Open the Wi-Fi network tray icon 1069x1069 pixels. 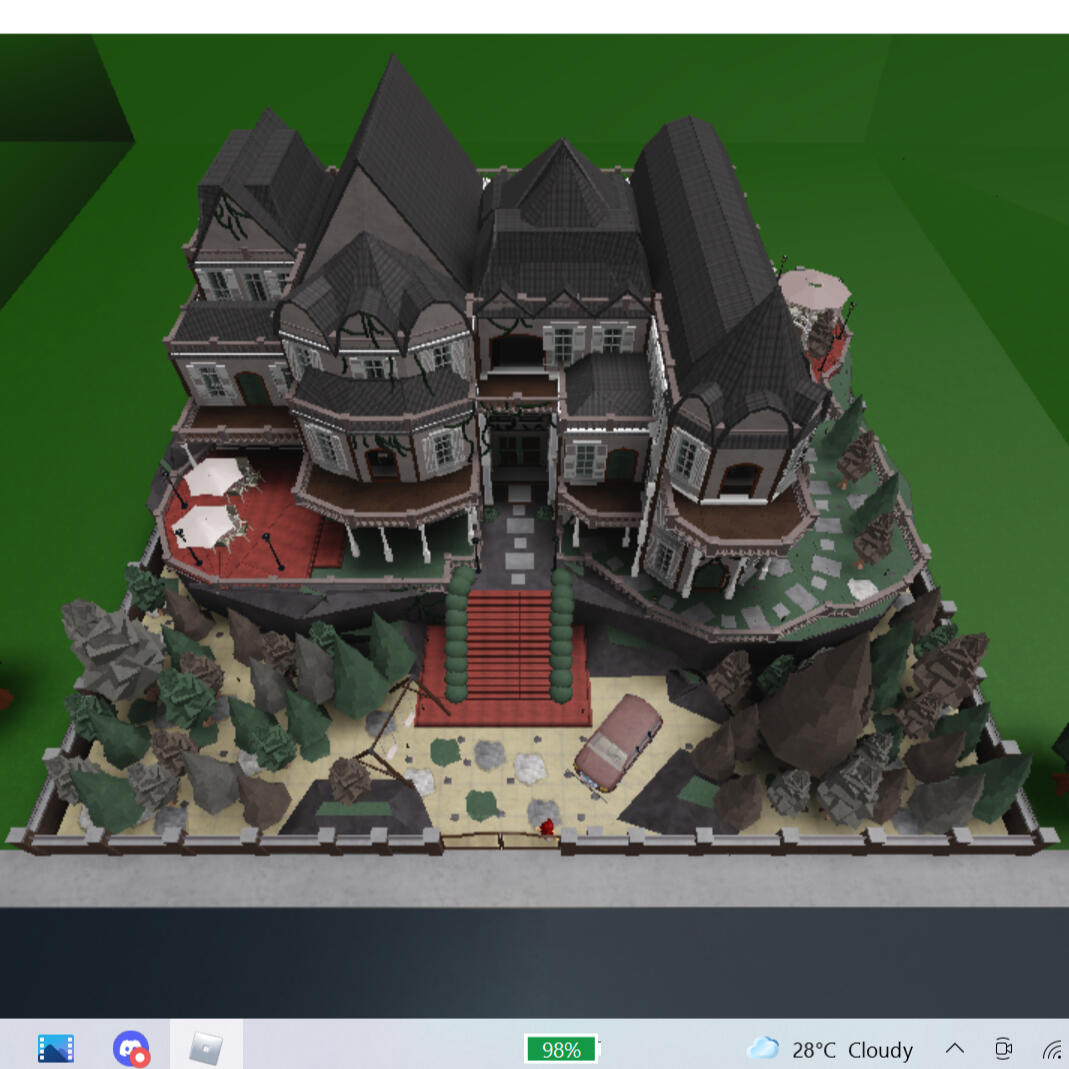pyautogui.click(x=1051, y=1049)
